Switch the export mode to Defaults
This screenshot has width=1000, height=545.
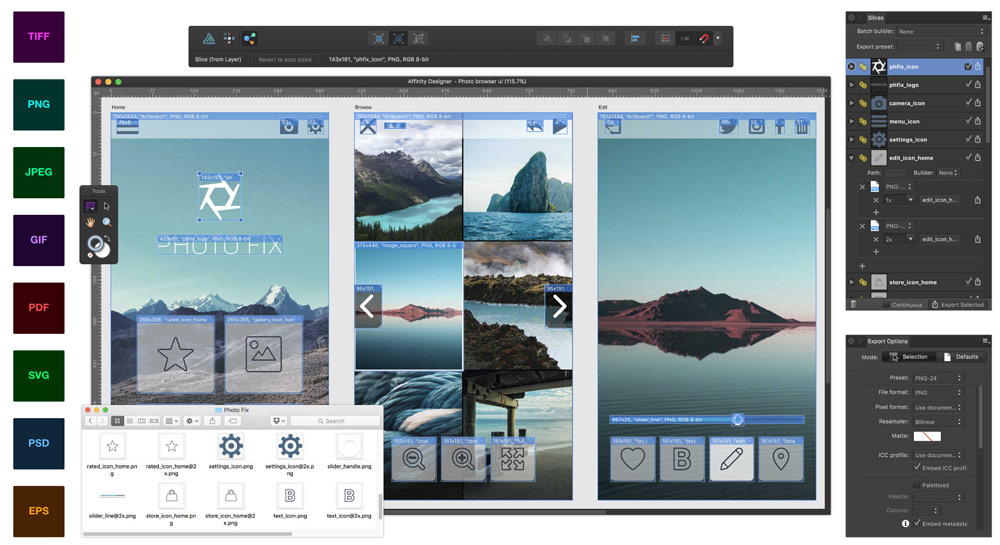pyautogui.click(x=962, y=357)
